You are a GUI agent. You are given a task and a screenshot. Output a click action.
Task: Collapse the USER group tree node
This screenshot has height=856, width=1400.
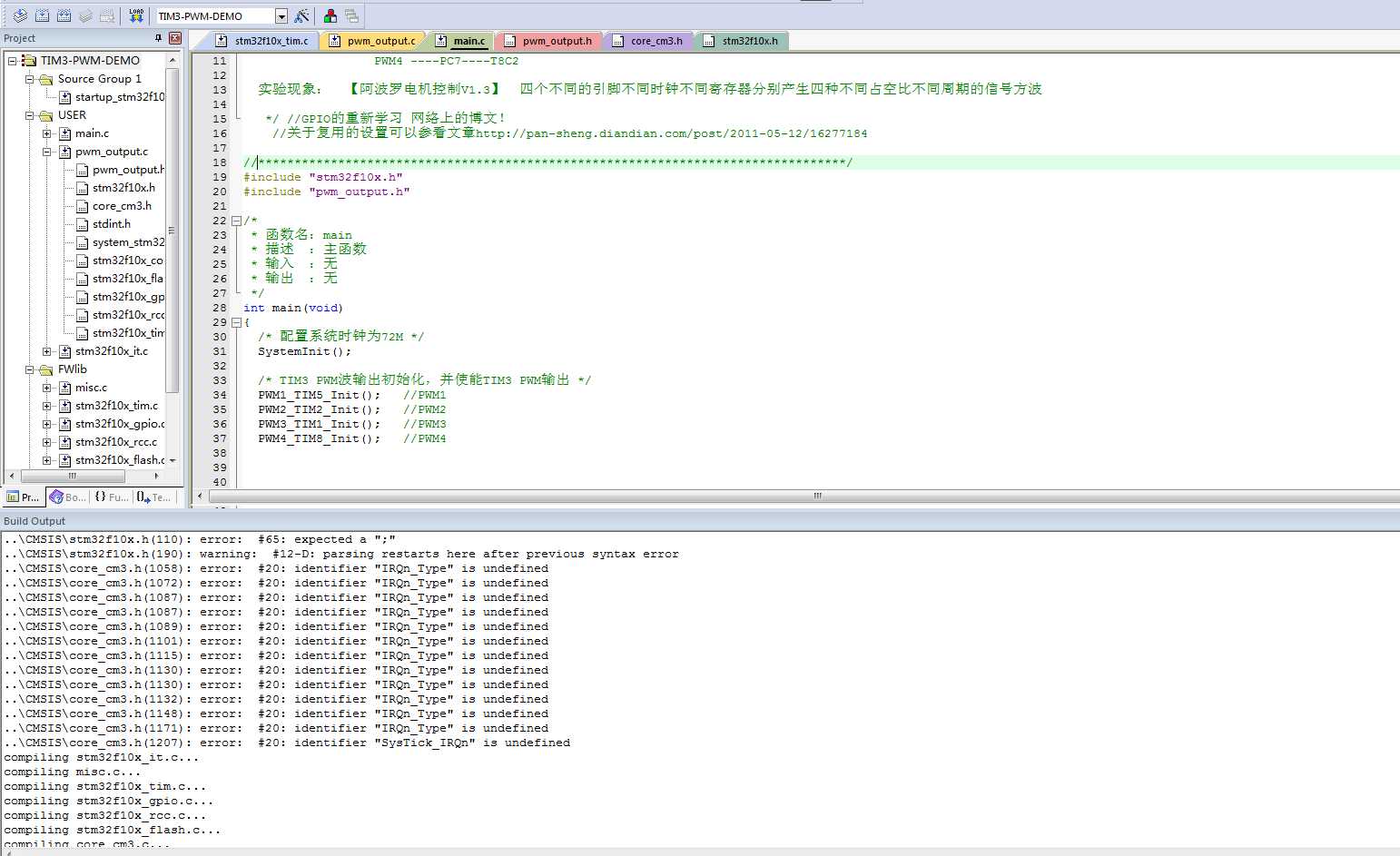click(30, 115)
